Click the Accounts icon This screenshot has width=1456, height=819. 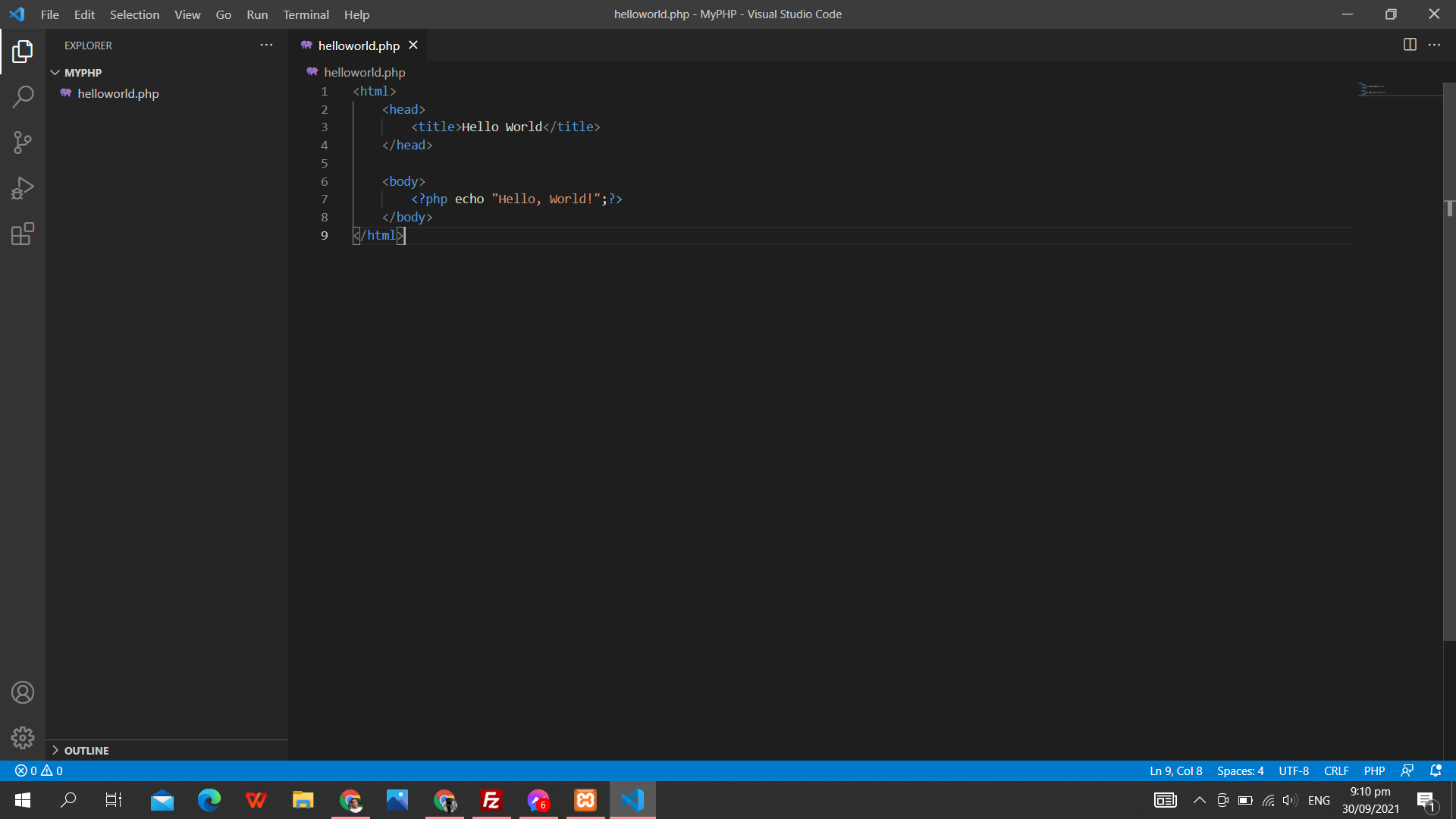coord(23,692)
